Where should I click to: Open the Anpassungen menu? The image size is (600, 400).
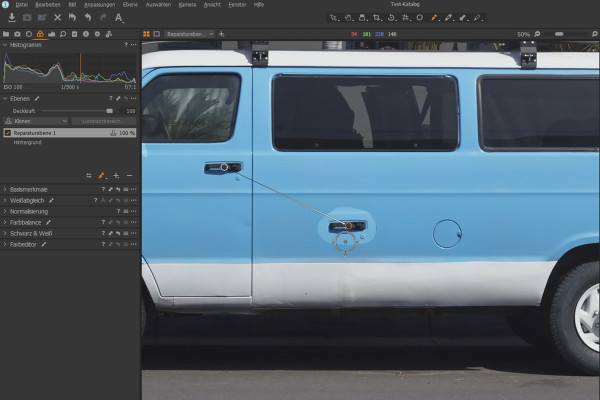pos(99,5)
